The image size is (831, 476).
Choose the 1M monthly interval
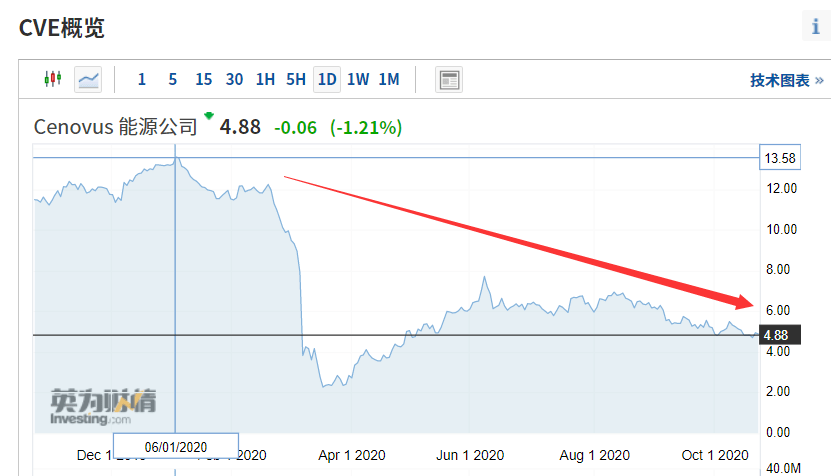pyautogui.click(x=388, y=80)
